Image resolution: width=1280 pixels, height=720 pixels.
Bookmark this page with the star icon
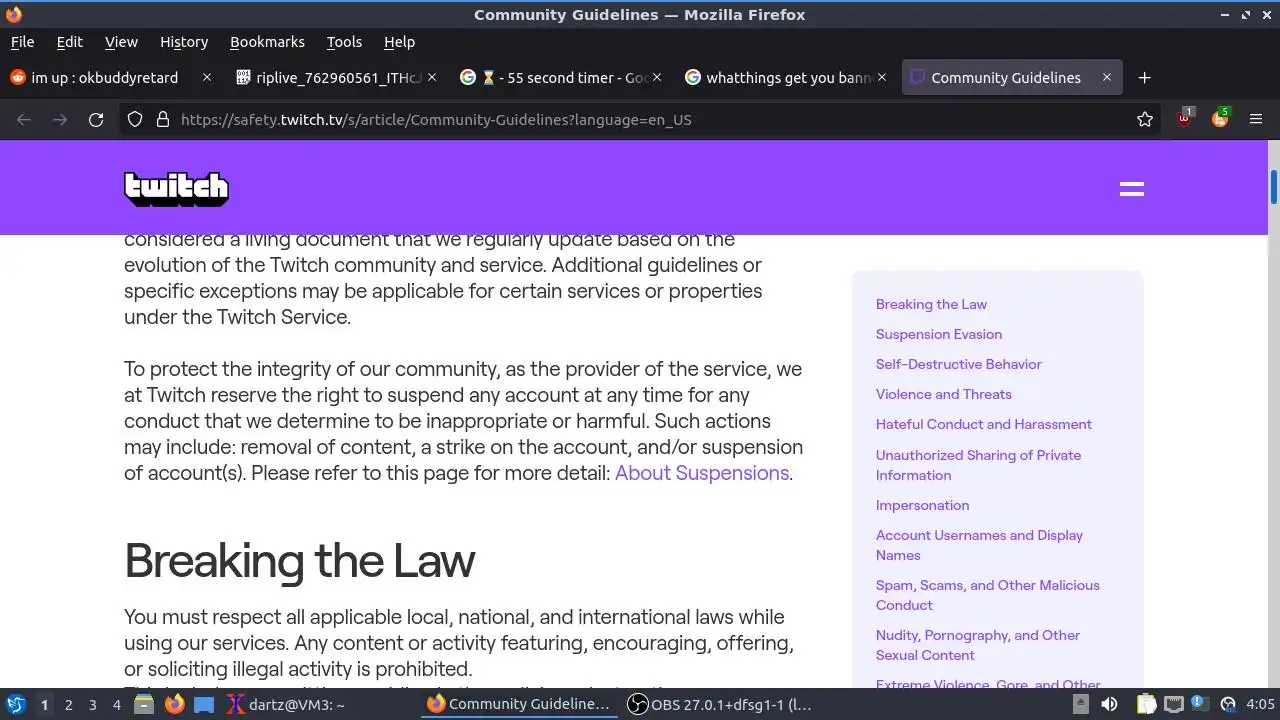[1145, 120]
